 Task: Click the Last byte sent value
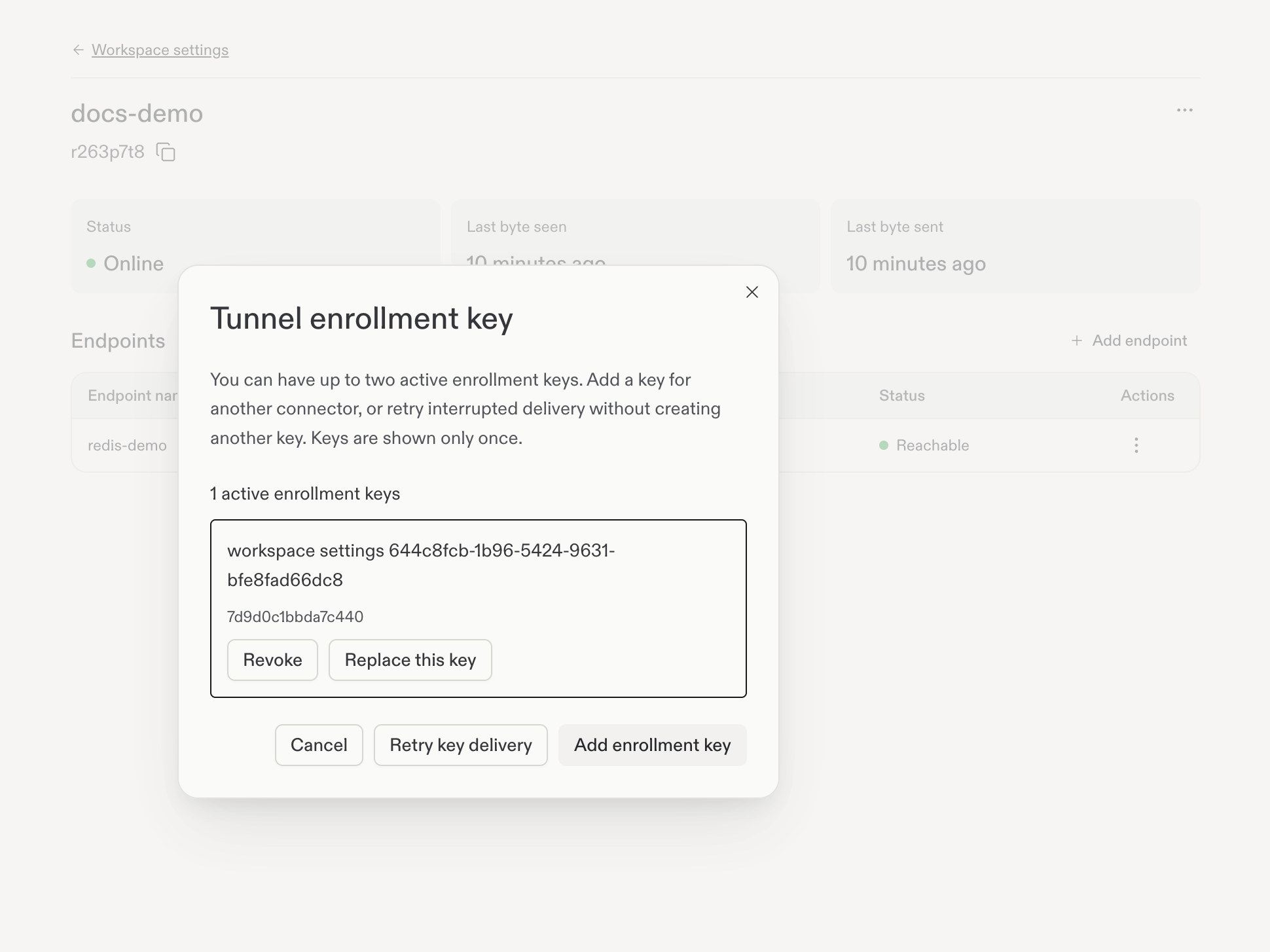coord(916,263)
